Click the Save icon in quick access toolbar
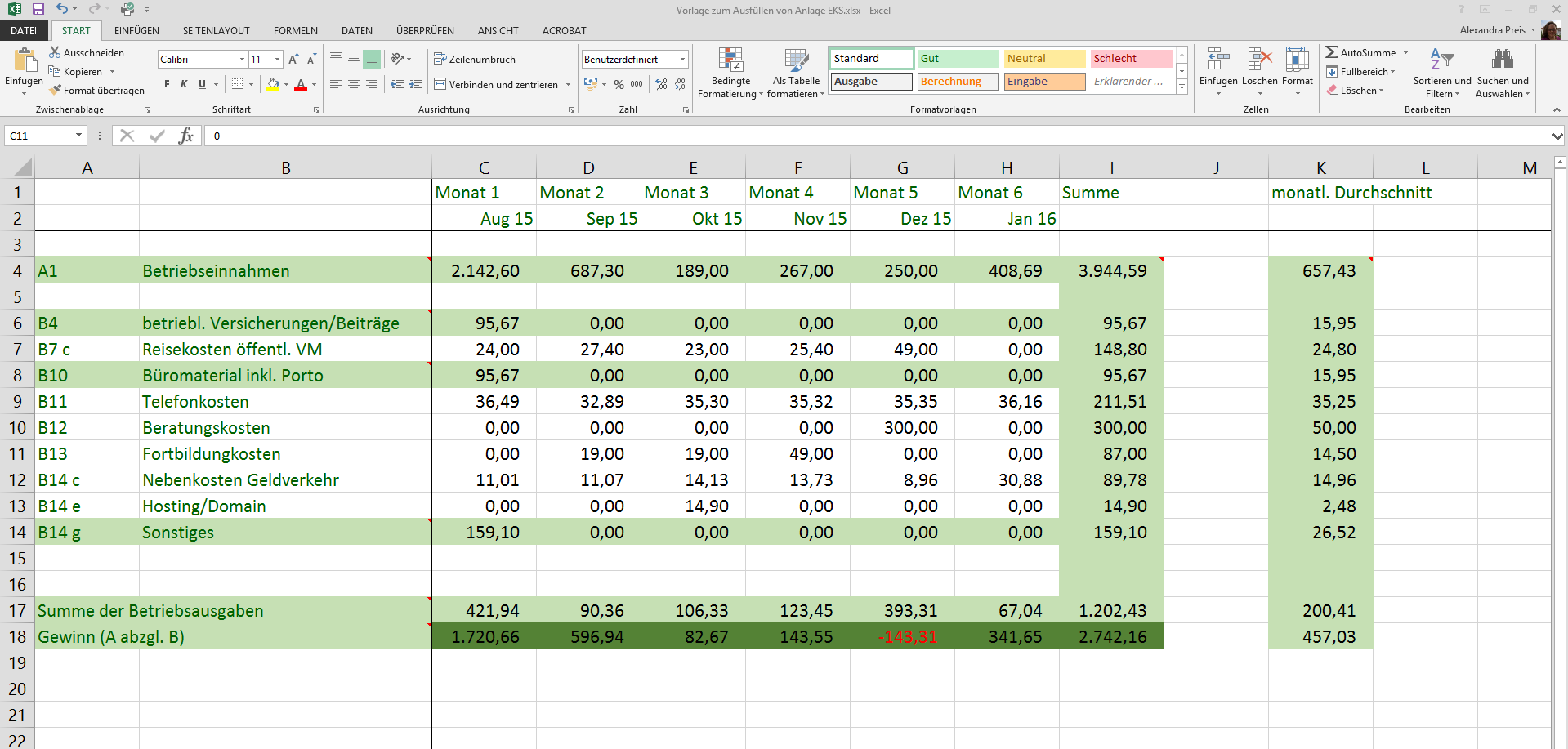Screen dimensions: 1568x749 pos(38,9)
